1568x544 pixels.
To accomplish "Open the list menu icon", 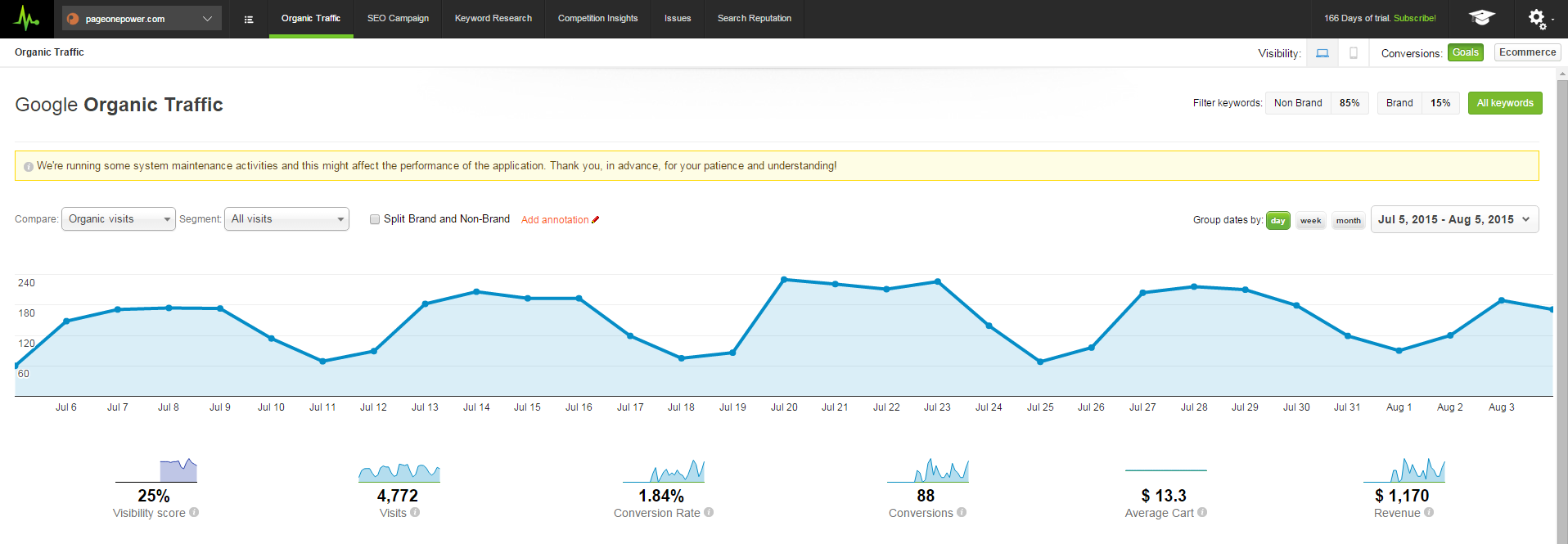I will 249,19.
